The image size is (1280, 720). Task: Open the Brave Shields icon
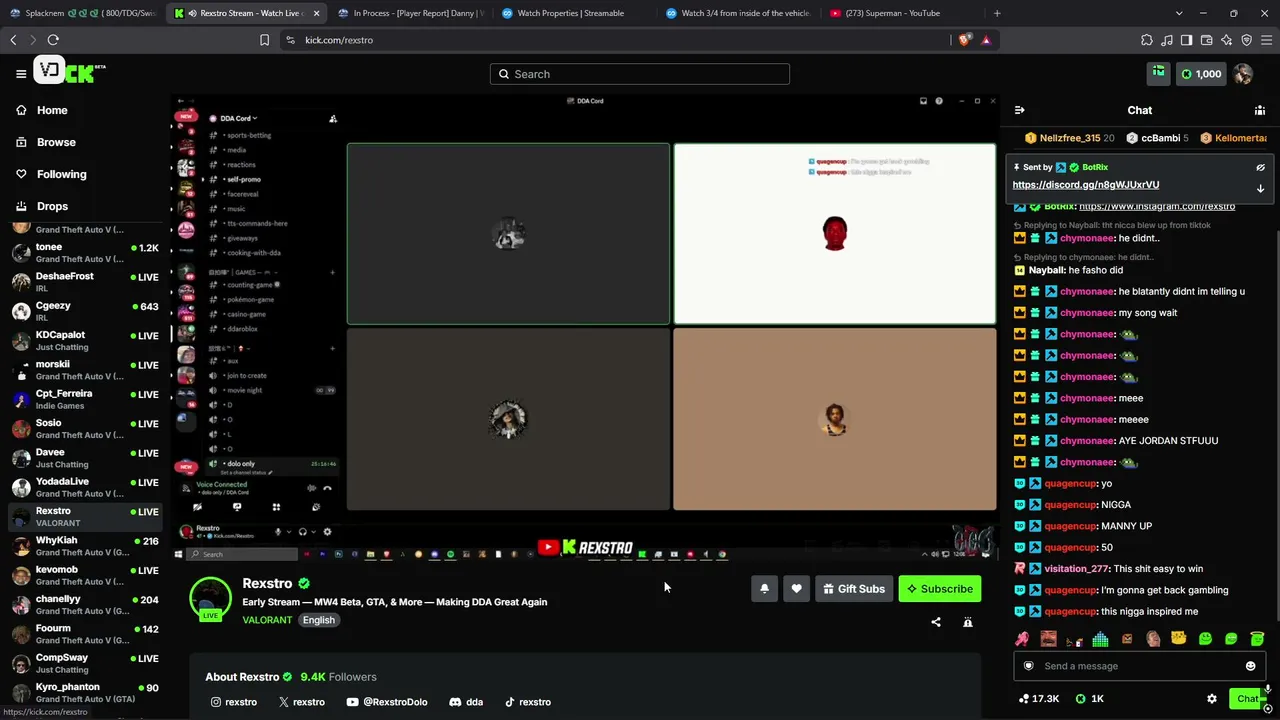coord(964,40)
